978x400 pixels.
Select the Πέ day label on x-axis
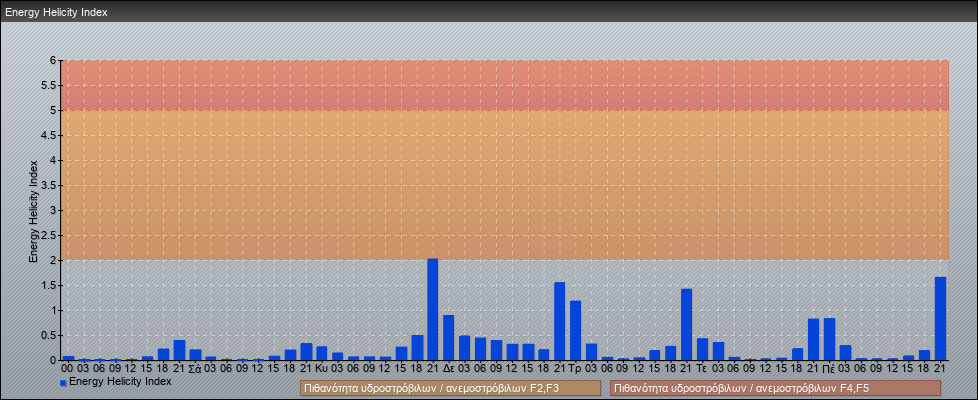[829, 368]
